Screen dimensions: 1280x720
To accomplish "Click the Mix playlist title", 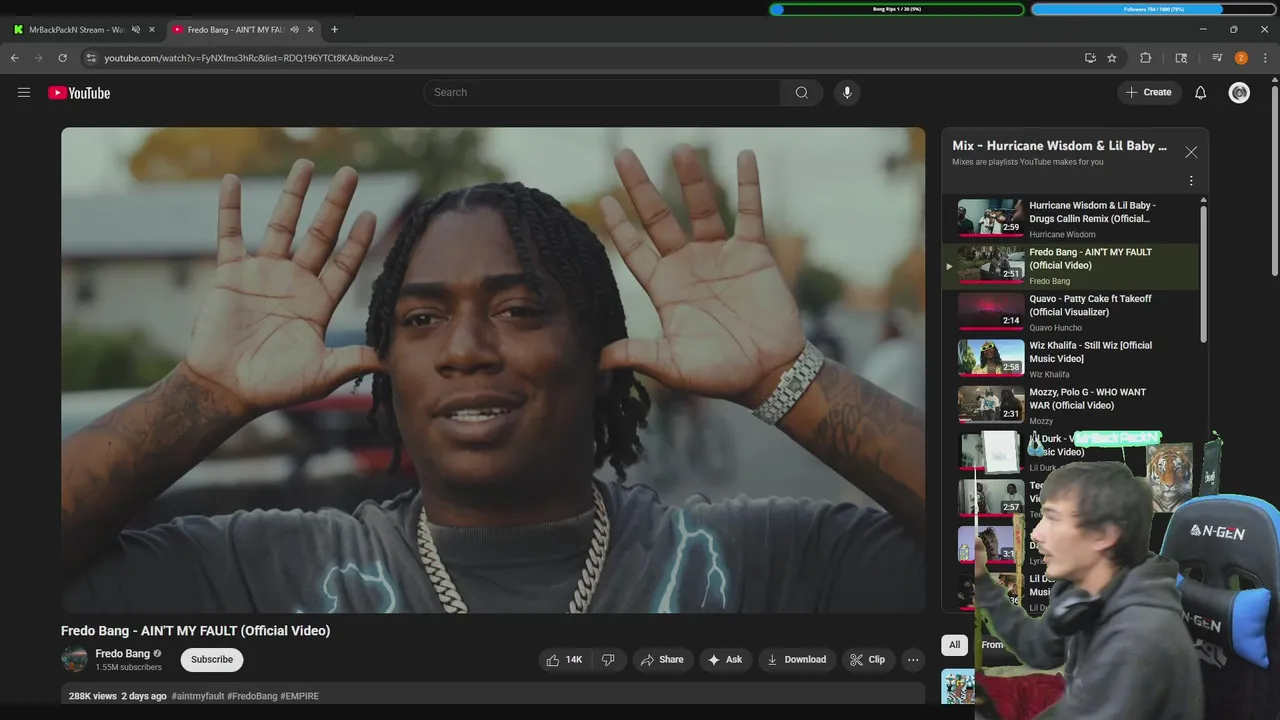I will click(x=1059, y=146).
